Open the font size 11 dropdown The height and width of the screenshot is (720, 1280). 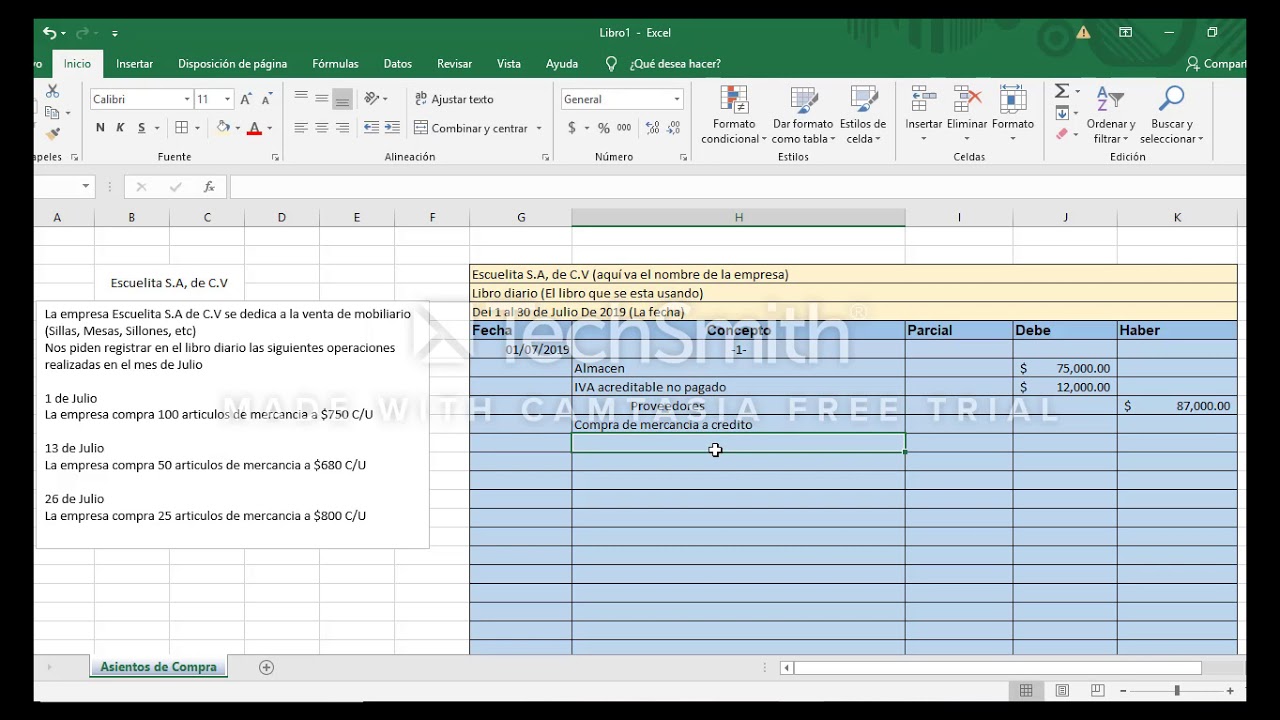228,99
